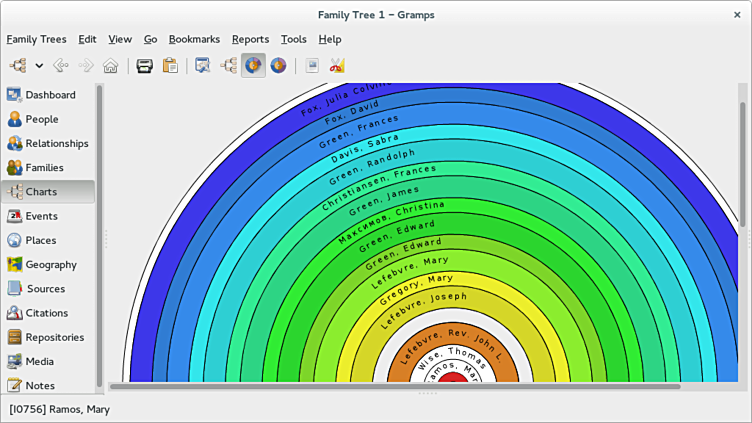Open the Reports menu in menu bar
This screenshot has height=423, width=752.
pos(250,39)
